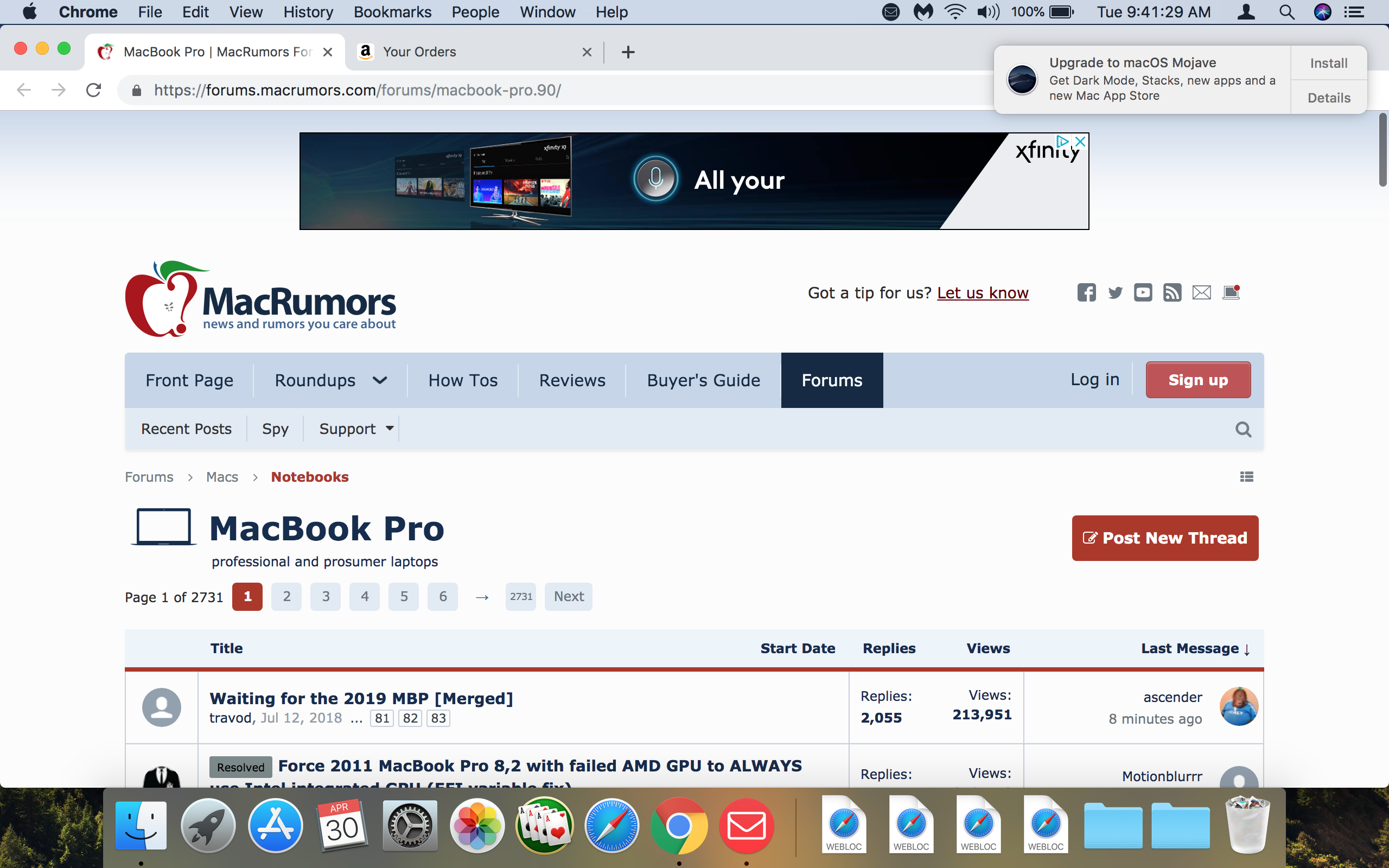
Task: Click Spotlight search icon in menu bar
Action: click(x=1286, y=12)
